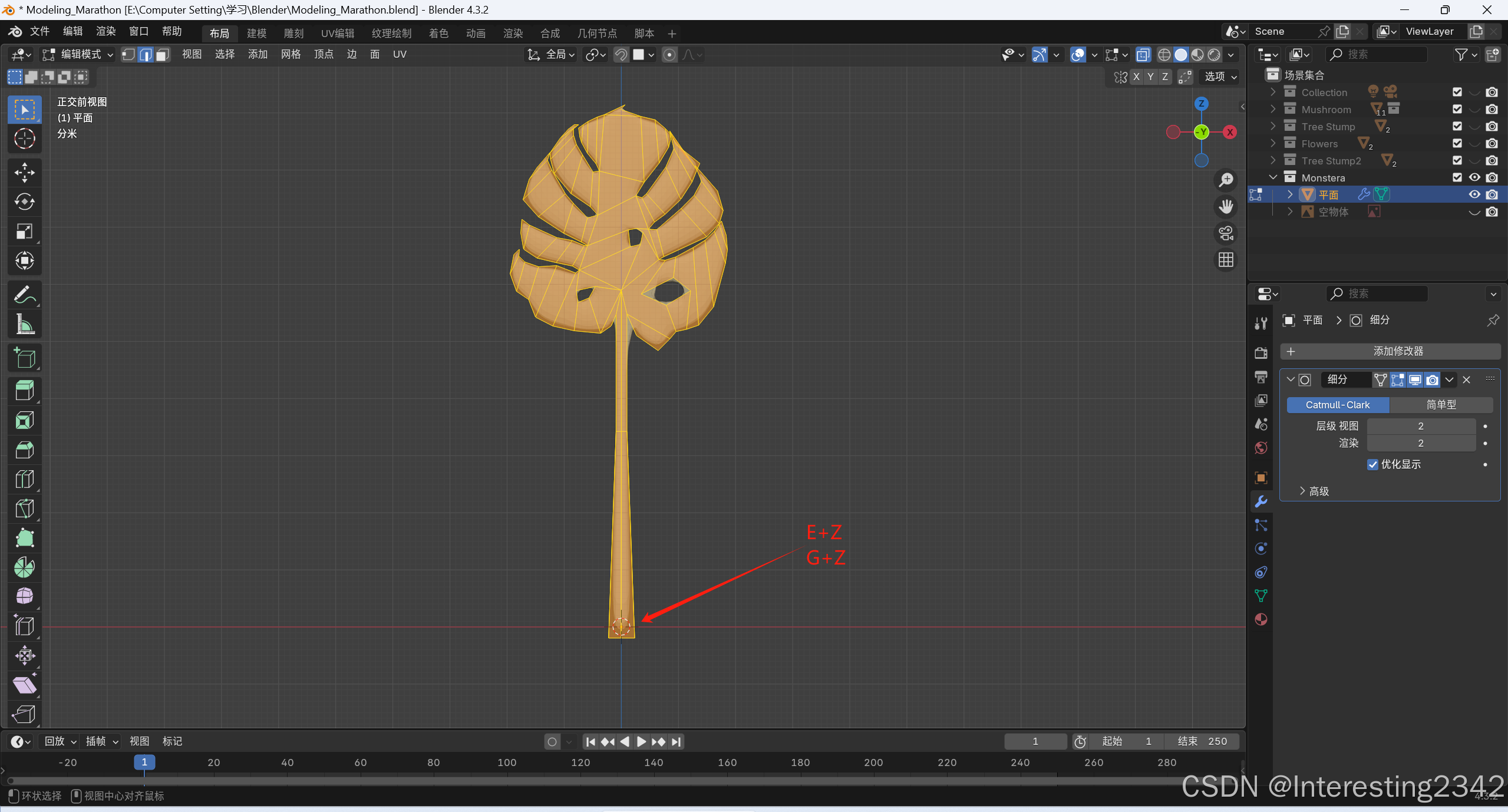The height and width of the screenshot is (812, 1508).
Task: Select the Move tool in the toolbar
Action: click(24, 173)
